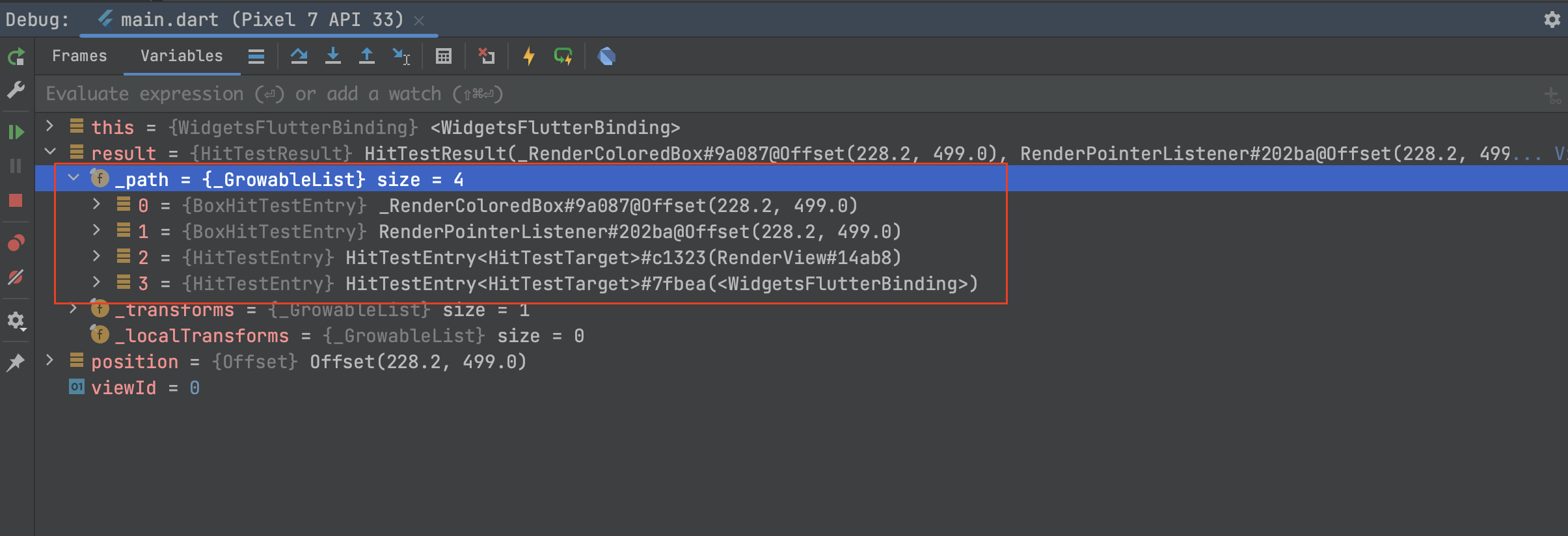1568x536 pixels.
Task: Open the Evaluate Expression calculator icon
Action: pos(443,56)
